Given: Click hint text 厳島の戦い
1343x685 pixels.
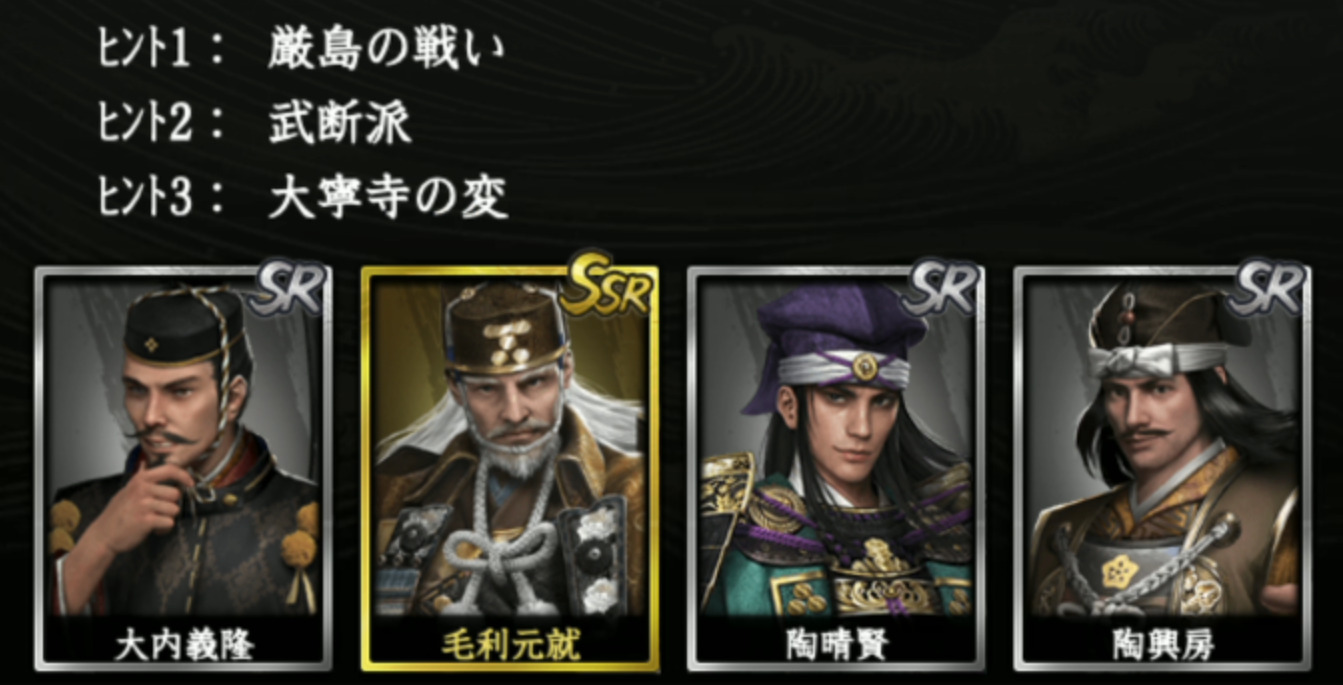Looking at the screenshot, I should (x=387, y=51).
